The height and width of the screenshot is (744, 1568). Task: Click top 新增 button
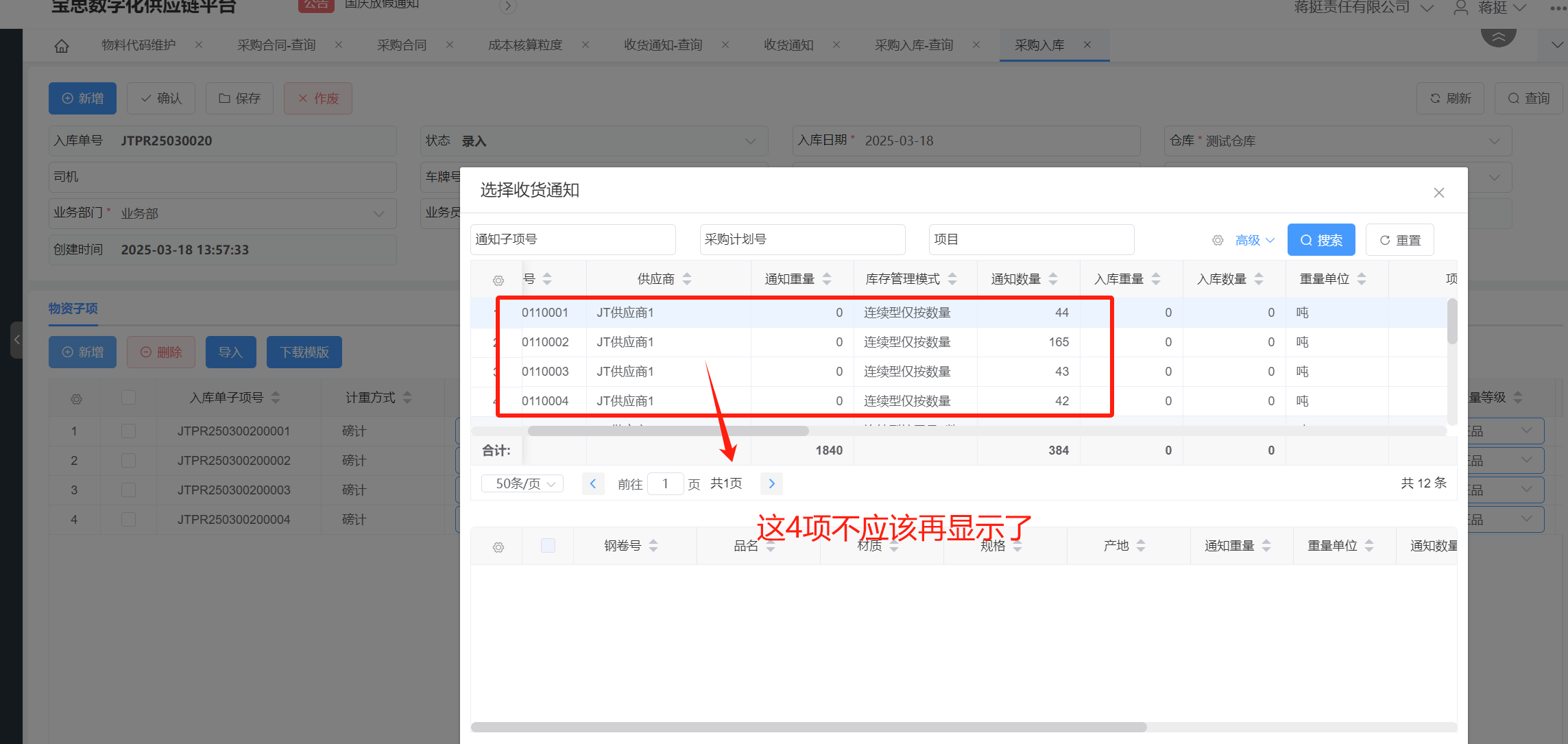tap(82, 99)
